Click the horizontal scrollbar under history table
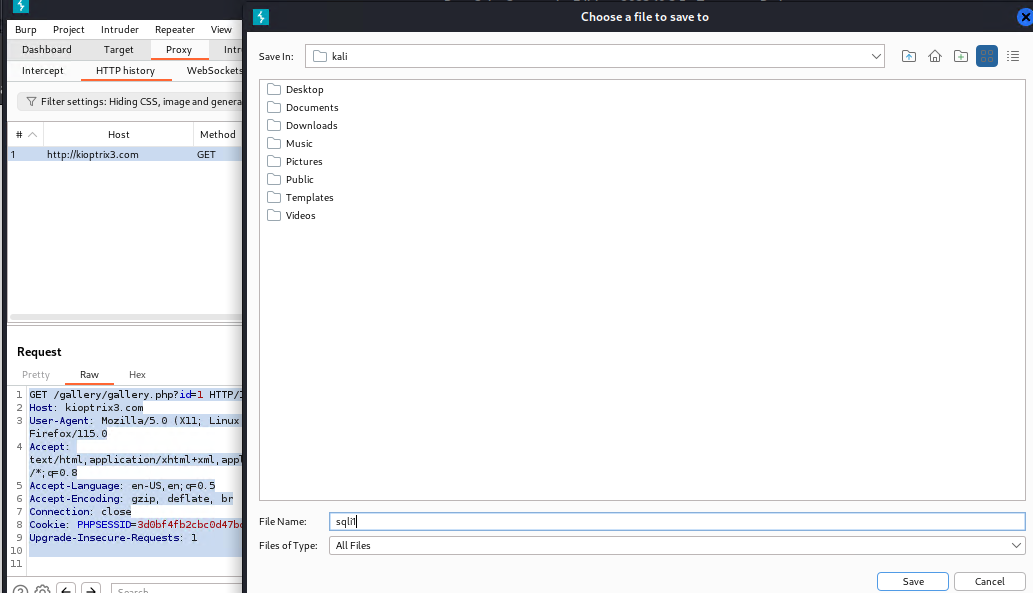1033x593 pixels. point(126,317)
